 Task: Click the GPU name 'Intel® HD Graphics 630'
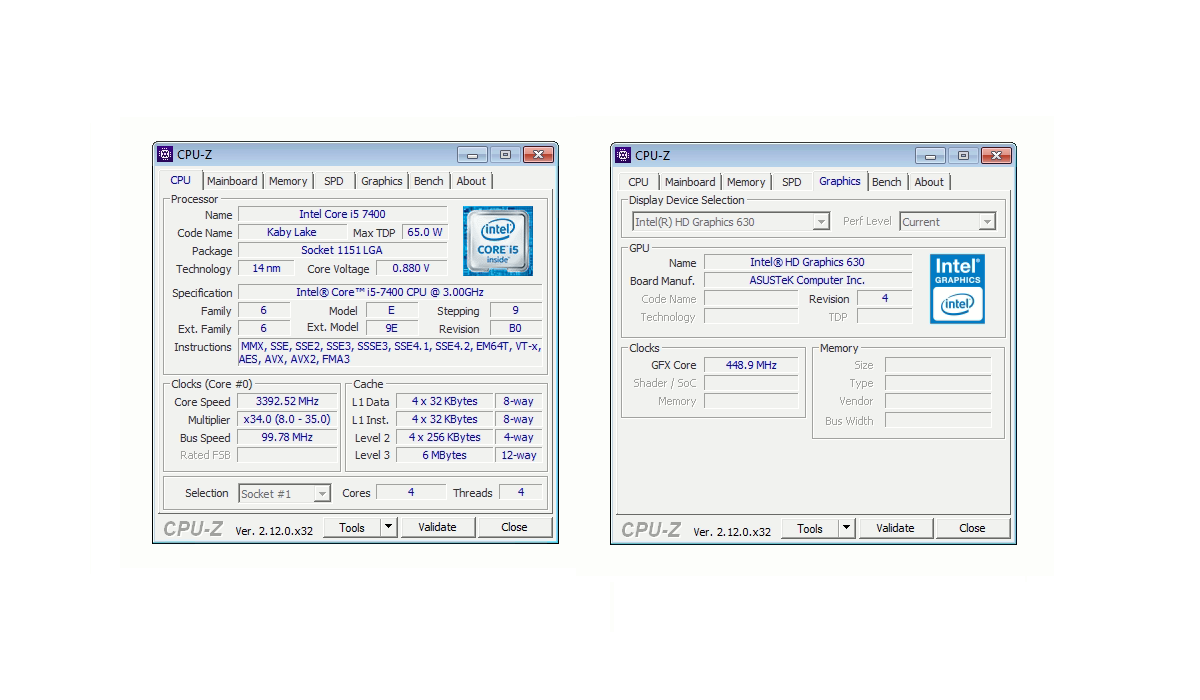coord(808,262)
